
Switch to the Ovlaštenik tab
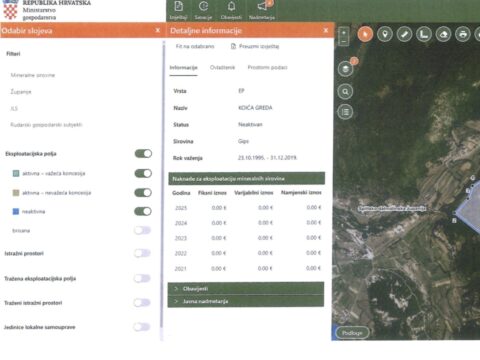click(x=222, y=68)
